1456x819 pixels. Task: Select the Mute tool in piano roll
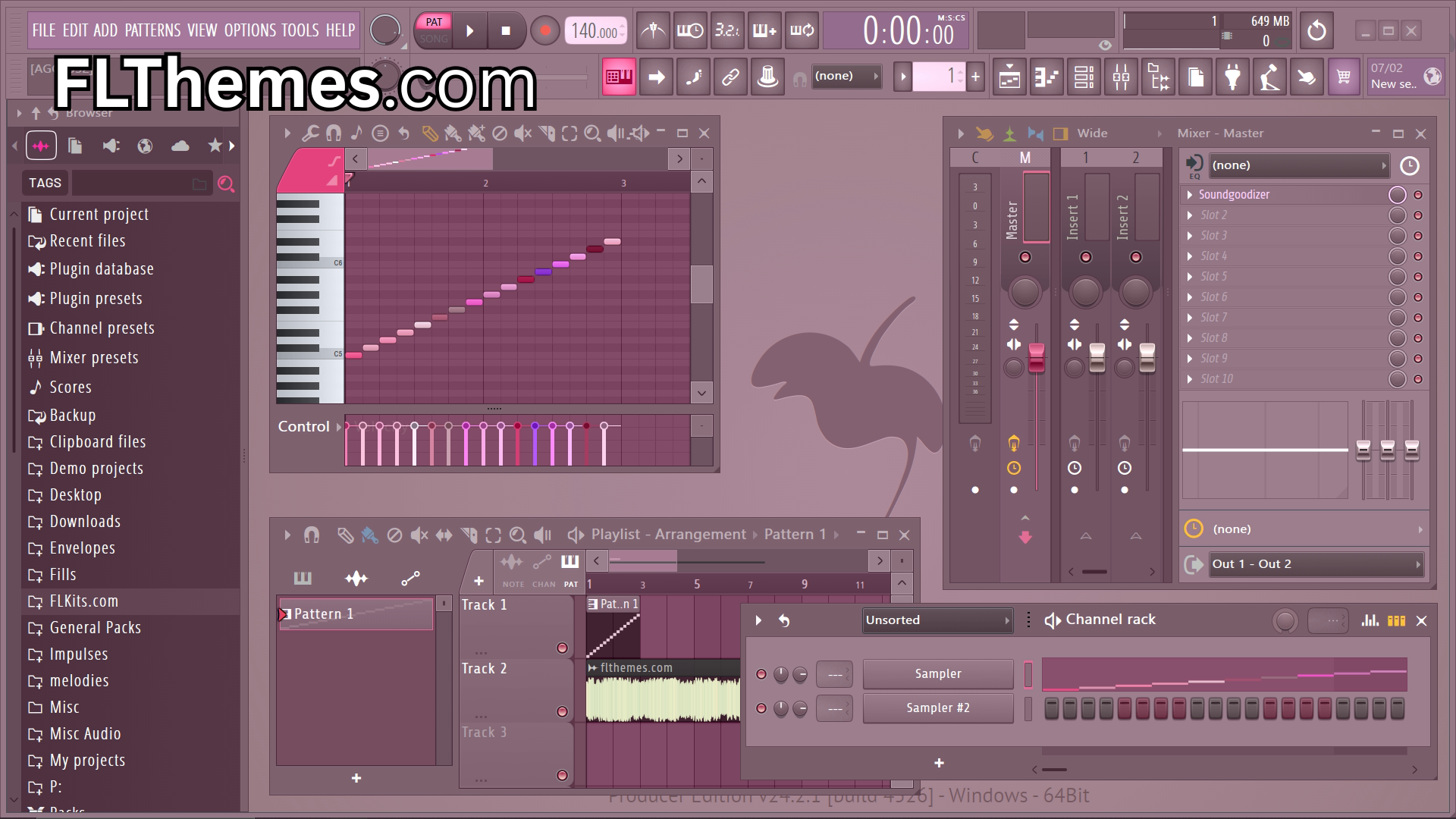pos(522,133)
